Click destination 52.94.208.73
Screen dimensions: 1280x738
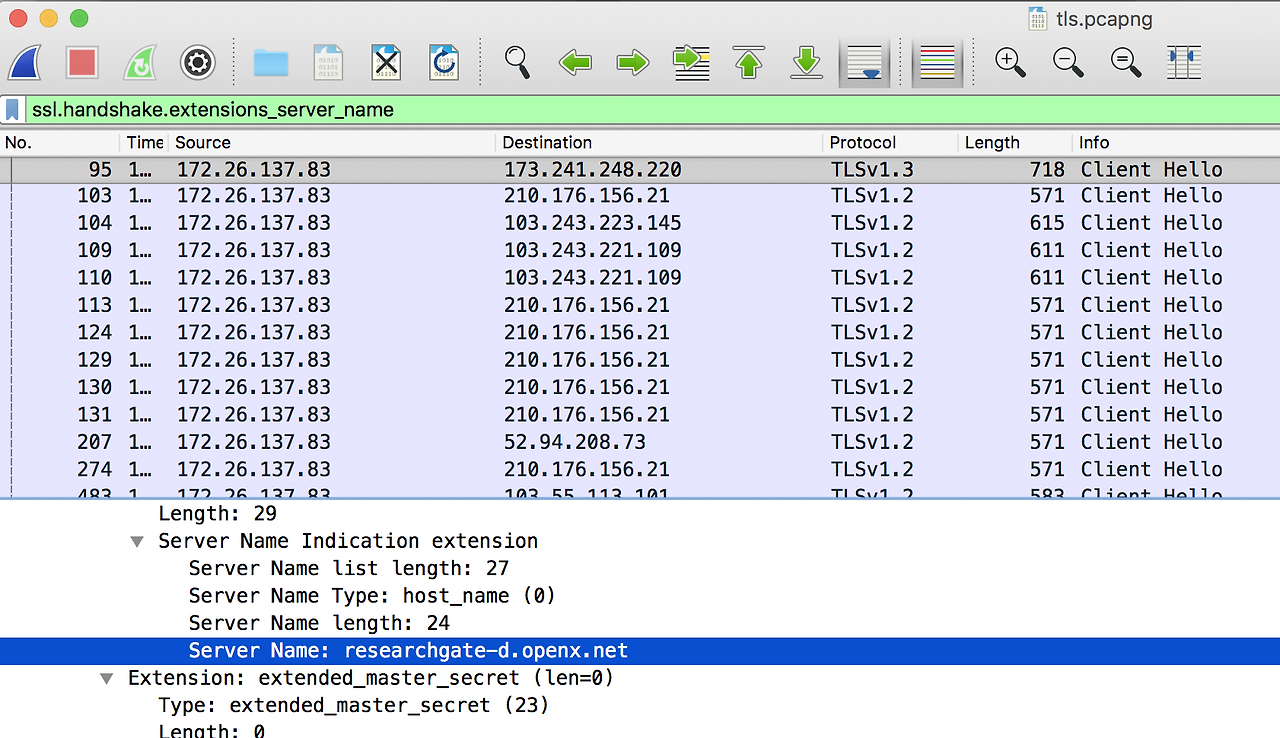click(575, 442)
